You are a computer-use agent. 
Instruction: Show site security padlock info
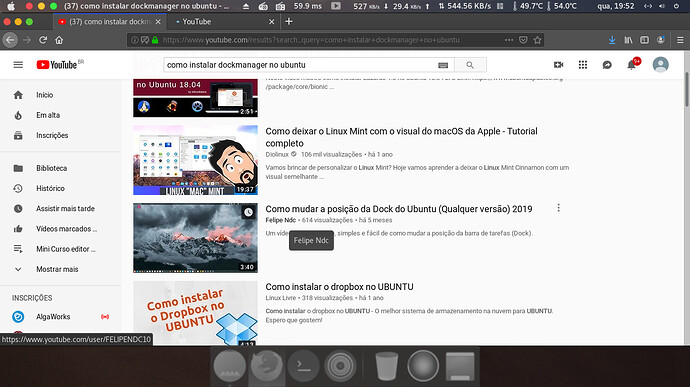point(155,40)
